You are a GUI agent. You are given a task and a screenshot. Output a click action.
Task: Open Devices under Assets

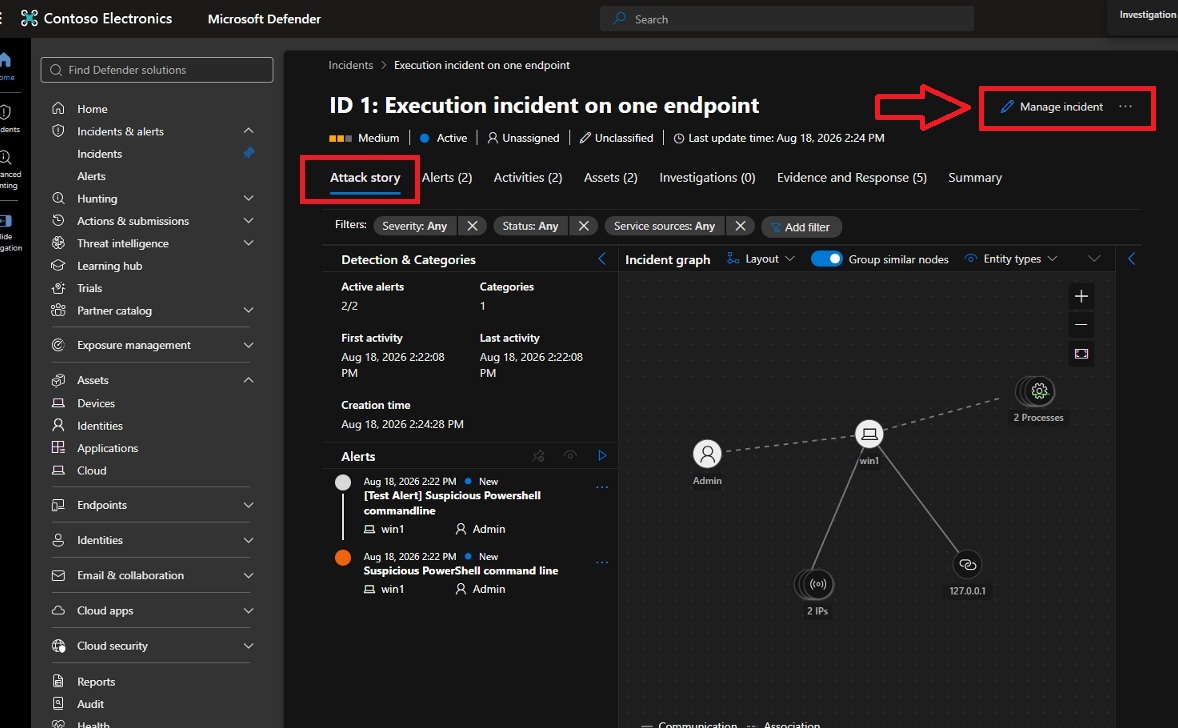pyautogui.click(x=95, y=403)
